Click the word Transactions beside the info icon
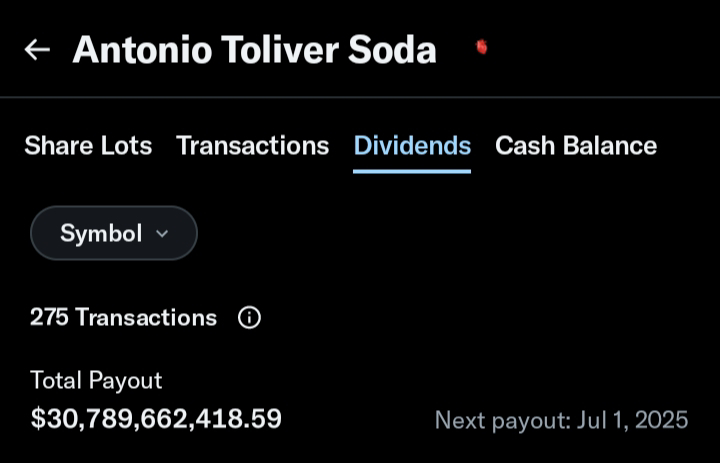The image size is (720, 463). click(146, 317)
